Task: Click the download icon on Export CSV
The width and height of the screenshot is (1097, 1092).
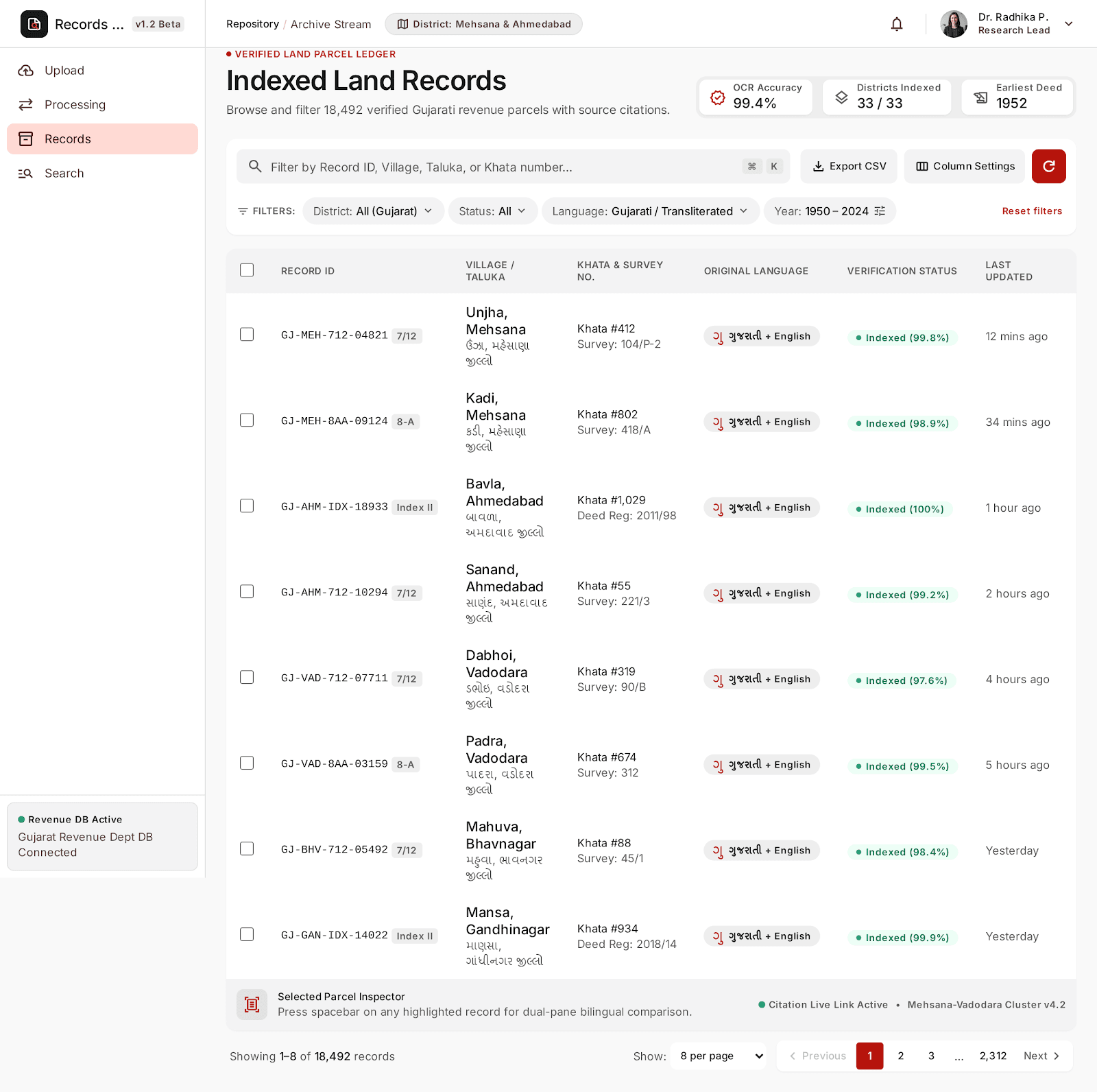Action: coord(818,166)
